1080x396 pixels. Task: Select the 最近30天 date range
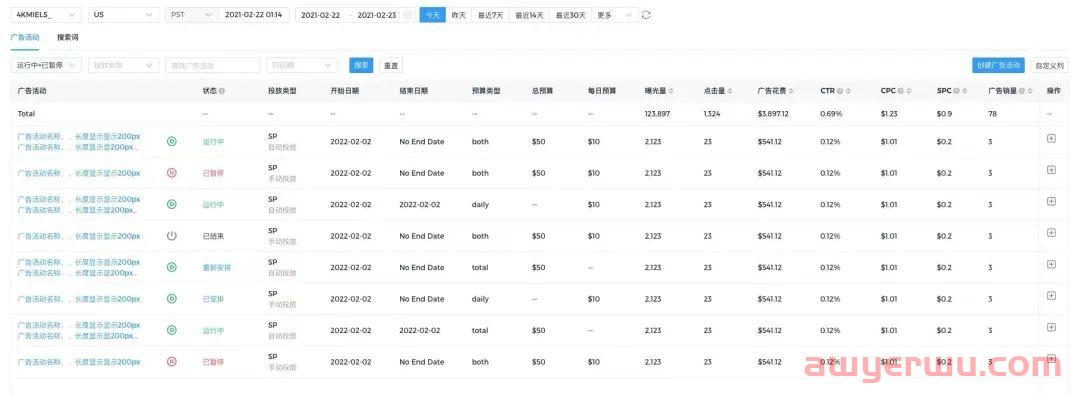point(571,15)
